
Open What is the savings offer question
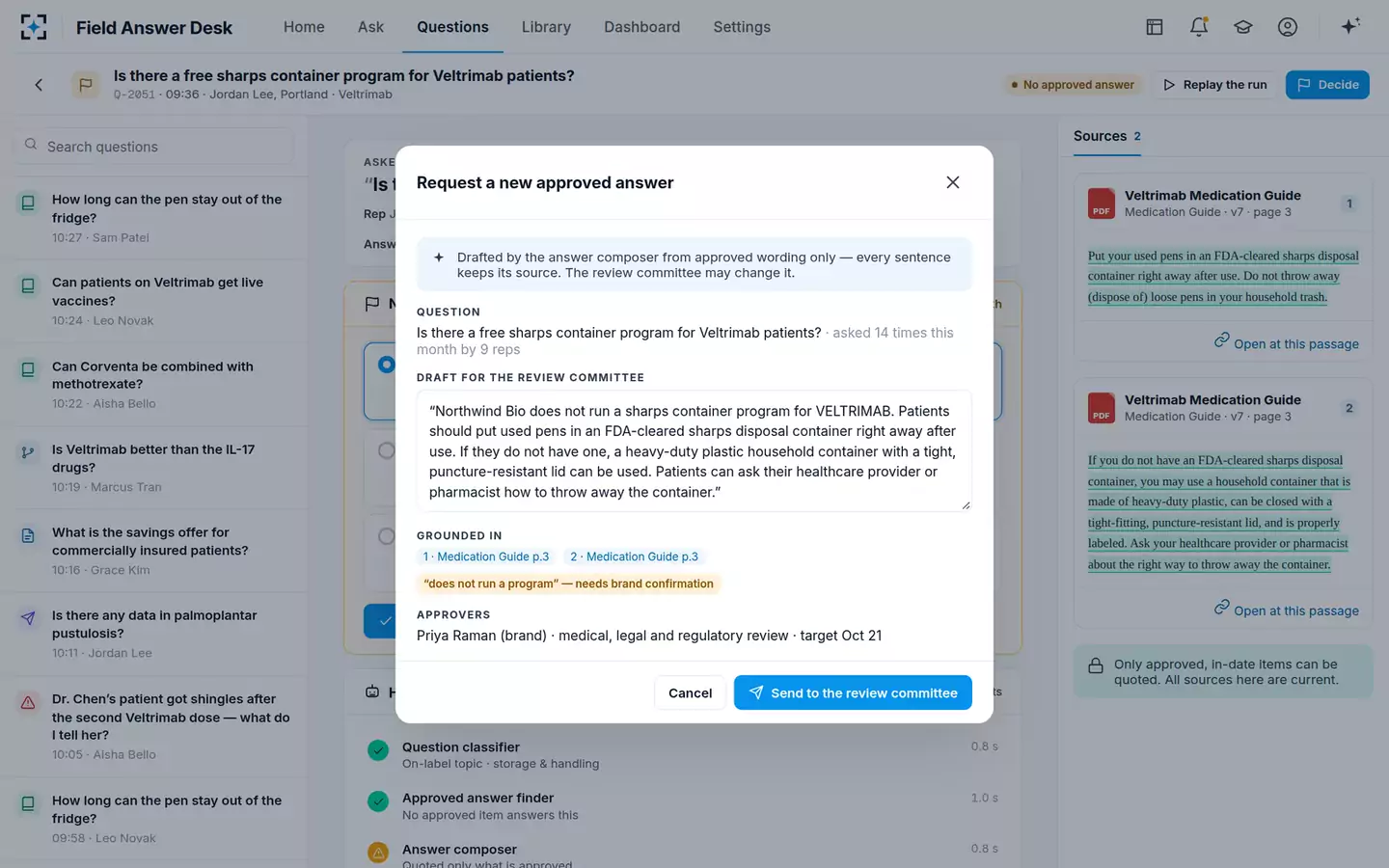[154, 551]
